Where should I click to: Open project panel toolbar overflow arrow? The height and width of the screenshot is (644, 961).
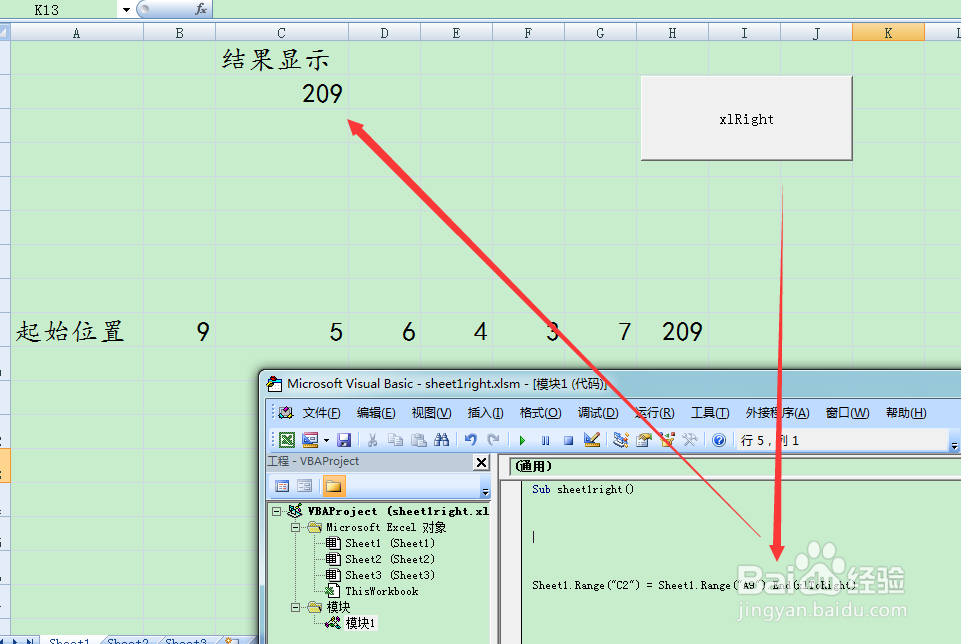485,491
